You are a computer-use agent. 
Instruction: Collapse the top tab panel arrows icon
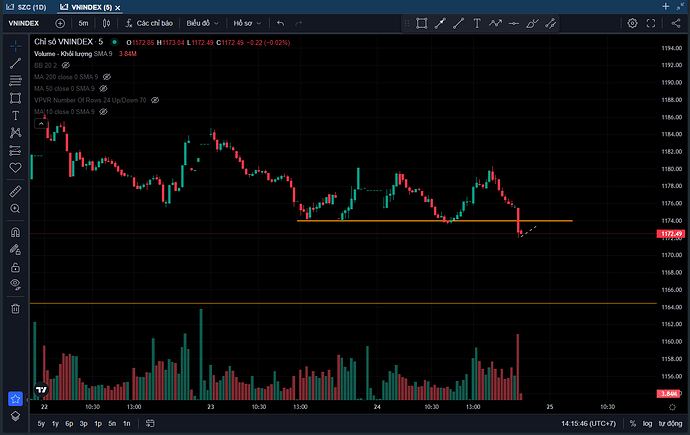click(x=680, y=6)
